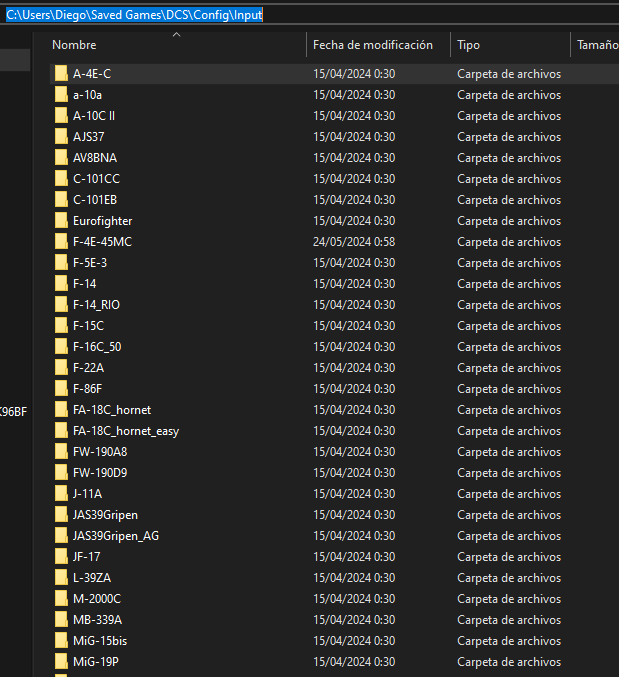Select the MiG-19P folder name
Viewport: 619px width, 677px height.
click(96, 662)
